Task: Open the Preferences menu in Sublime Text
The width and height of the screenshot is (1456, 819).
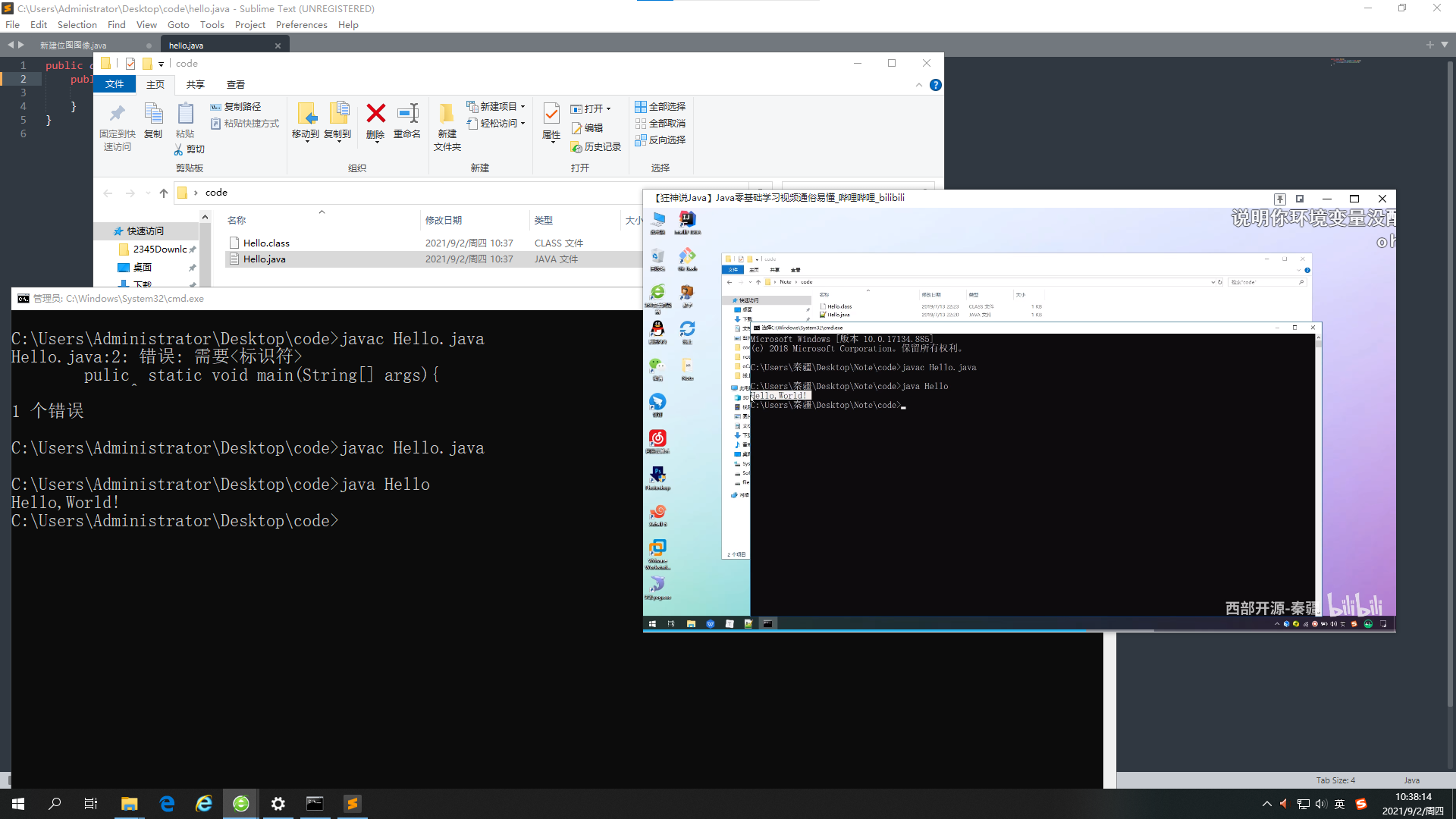Action: click(301, 25)
